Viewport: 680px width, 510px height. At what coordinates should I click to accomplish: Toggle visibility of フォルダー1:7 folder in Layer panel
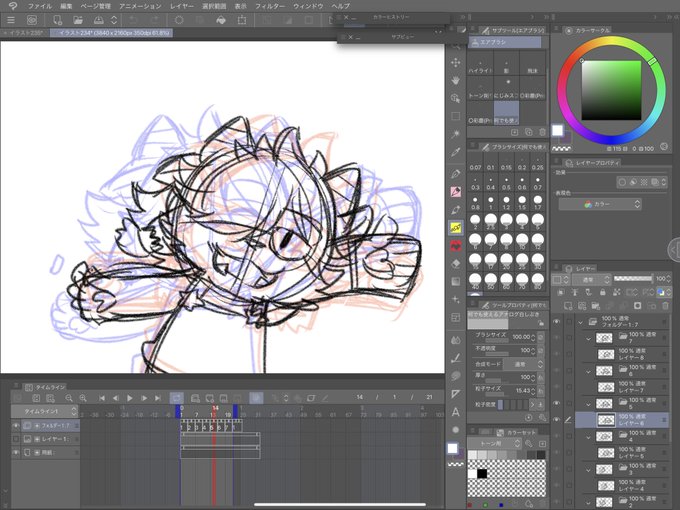(x=556, y=322)
